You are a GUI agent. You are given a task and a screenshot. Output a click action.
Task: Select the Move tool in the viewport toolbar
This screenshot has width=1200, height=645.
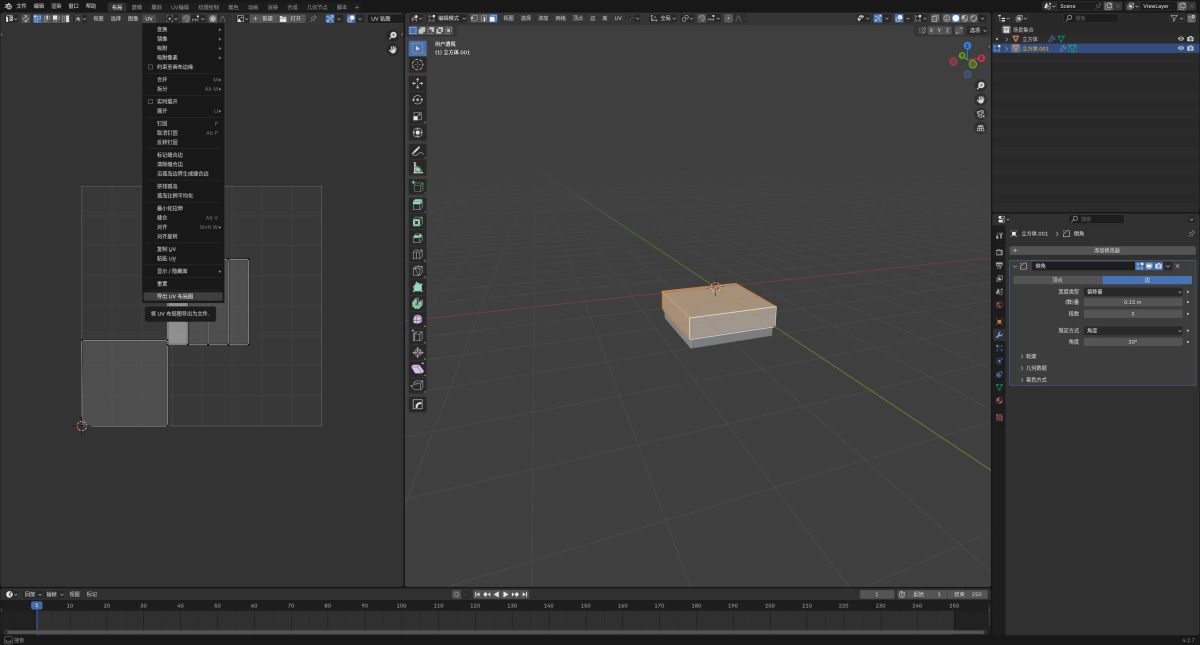(x=417, y=82)
